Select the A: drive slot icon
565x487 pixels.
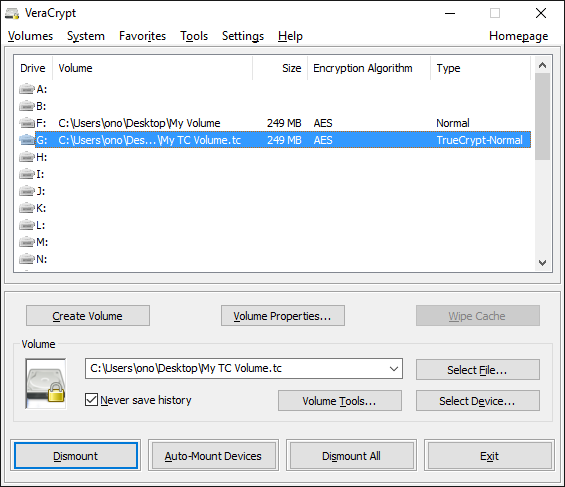(x=27, y=89)
